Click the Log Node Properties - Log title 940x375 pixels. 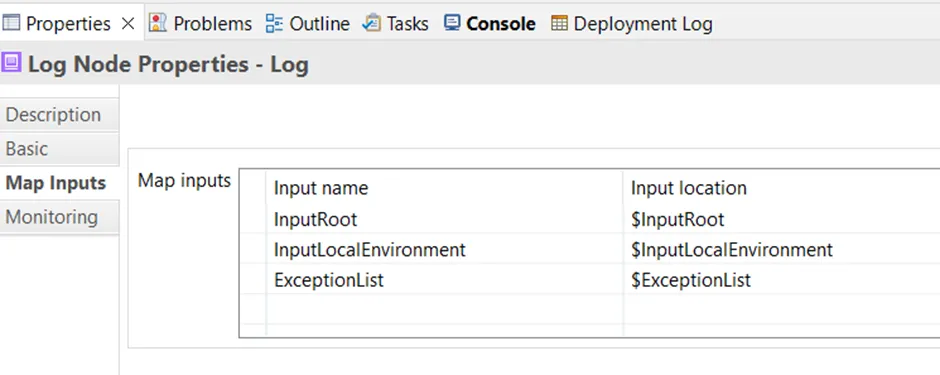tap(168, 64)
